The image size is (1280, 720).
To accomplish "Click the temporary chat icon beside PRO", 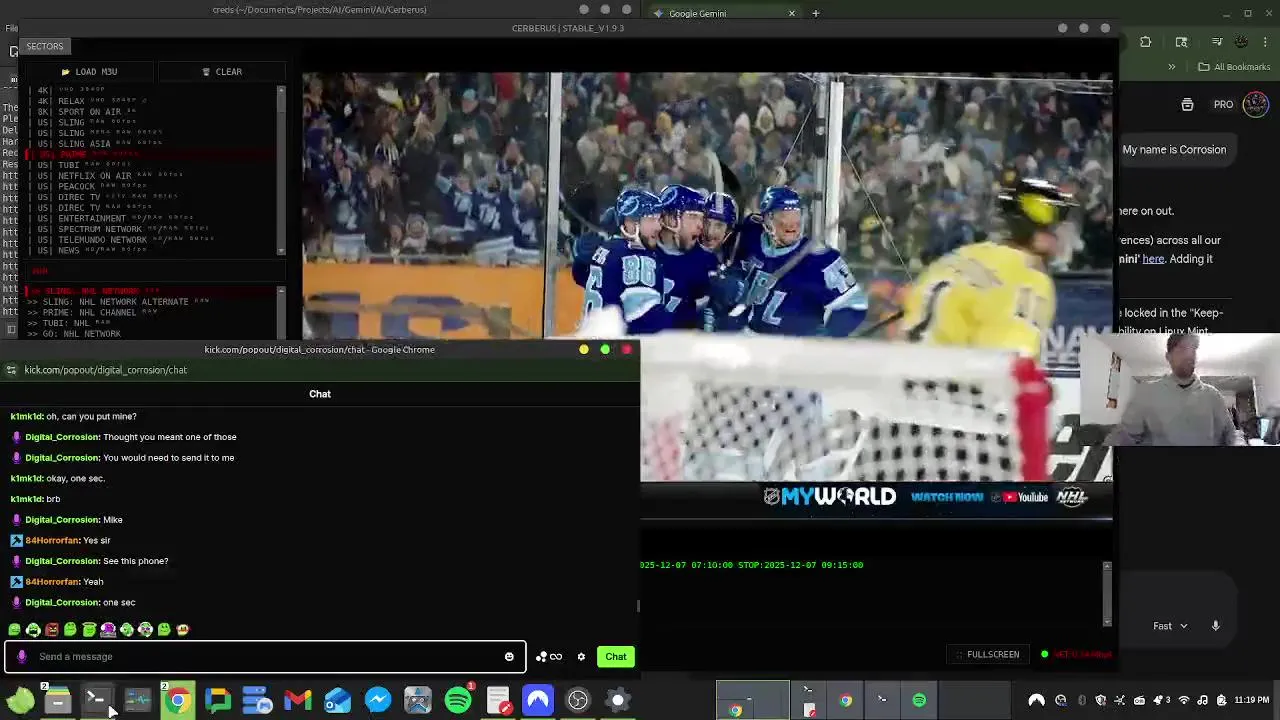I will [1187, 104].
